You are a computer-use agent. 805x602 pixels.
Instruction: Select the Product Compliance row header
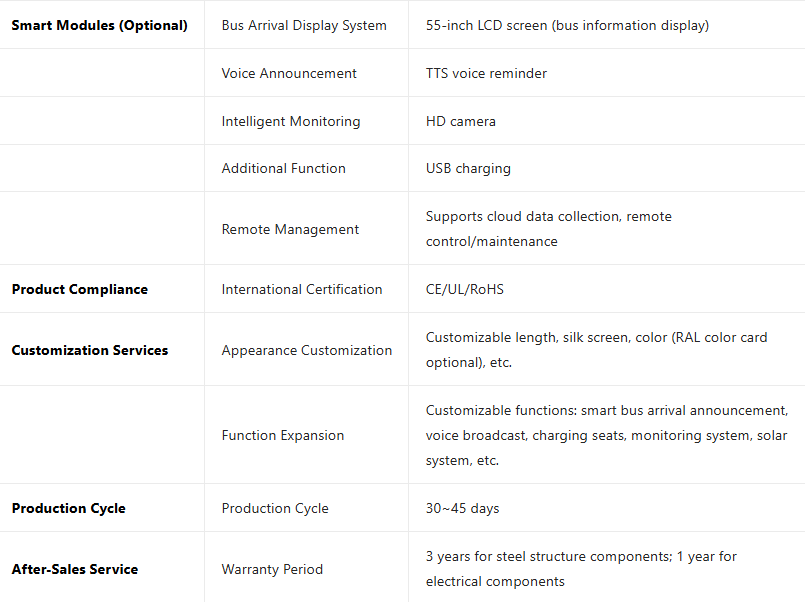80,289
